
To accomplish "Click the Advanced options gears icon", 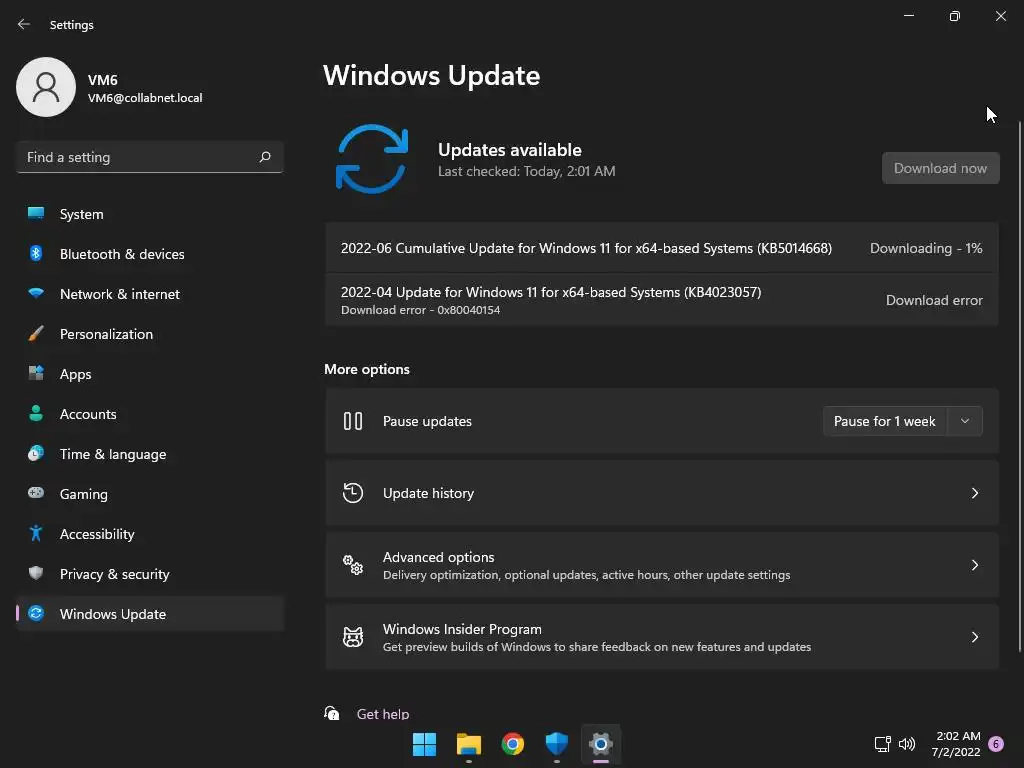I will [x=353, y=565].
